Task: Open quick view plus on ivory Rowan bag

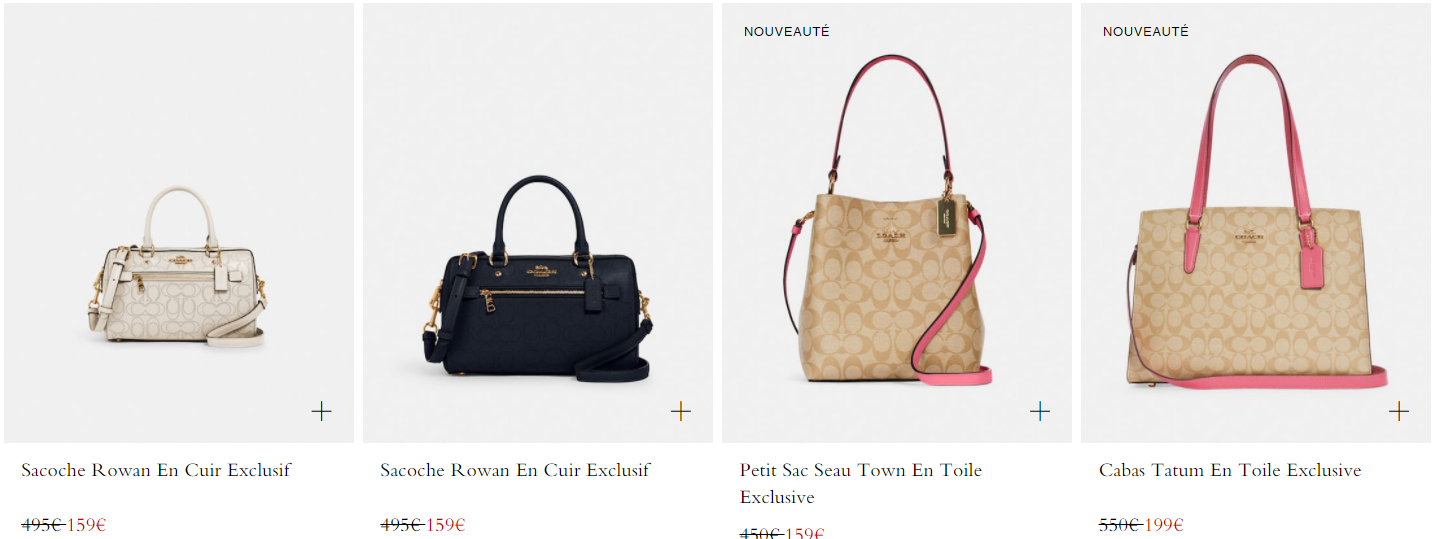Action: pyautogui.click(x=321, y=411)
